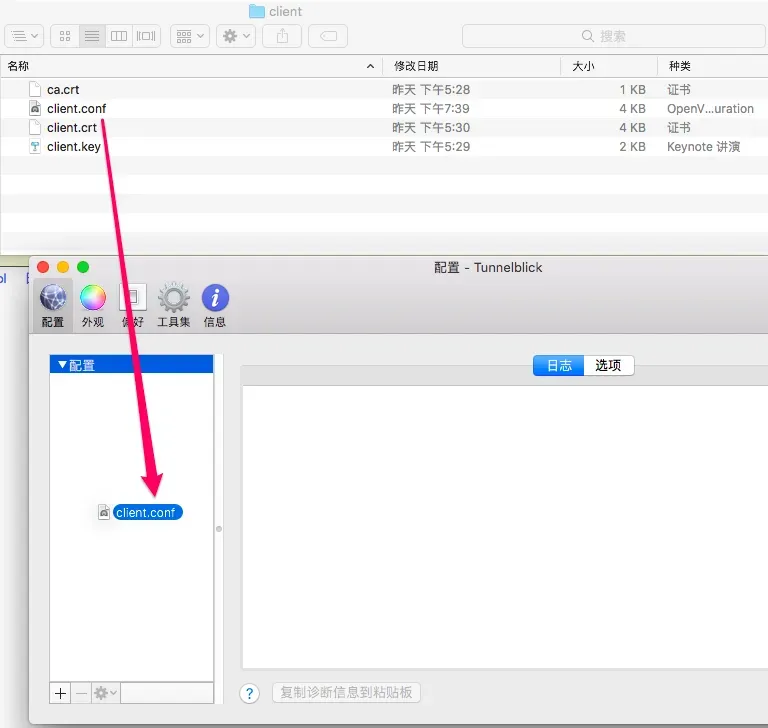Click the Finder share toolbar button
This screenshot has height=728, width=768.
click(x=282, y=36)
